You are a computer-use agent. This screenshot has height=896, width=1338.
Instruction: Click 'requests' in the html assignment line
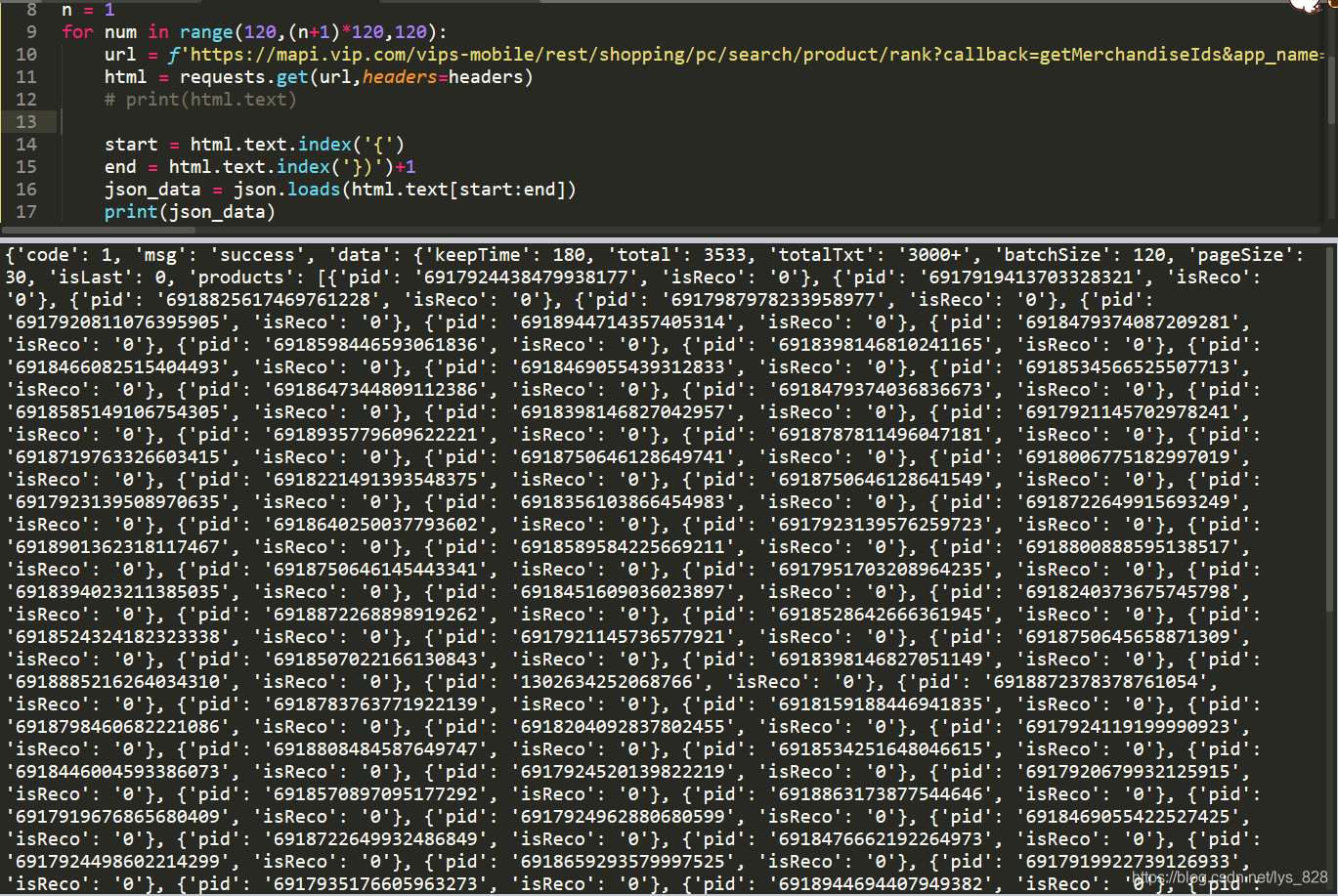click(223, 77)
